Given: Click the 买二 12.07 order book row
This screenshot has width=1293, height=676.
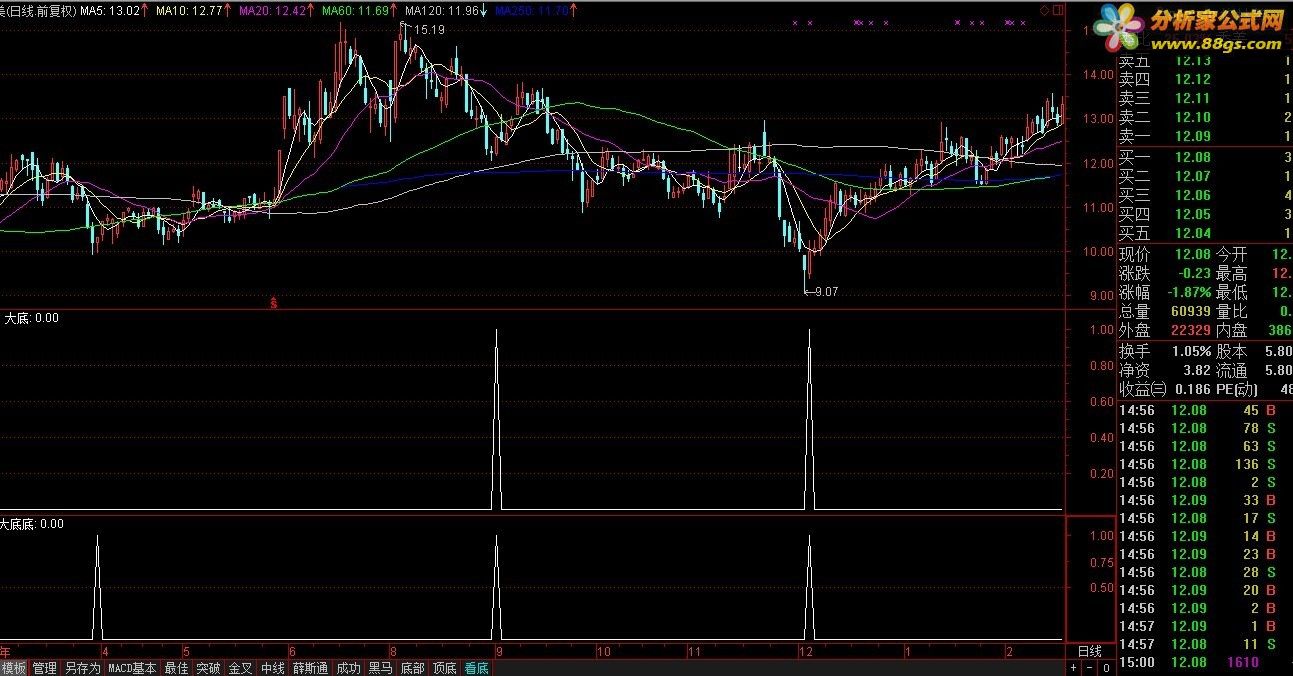Looking at the screenshot, I should tap(1204, 176).
